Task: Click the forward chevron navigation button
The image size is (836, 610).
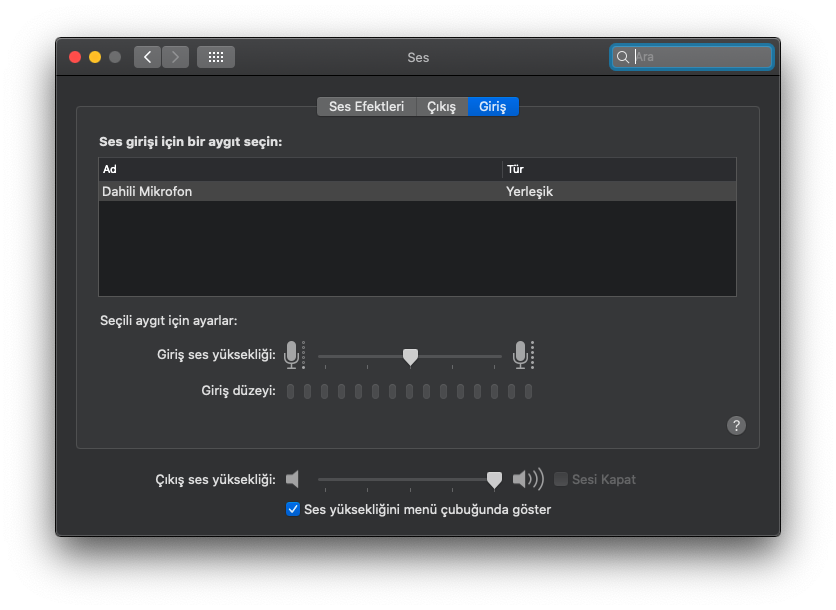Action: (175, 57)
